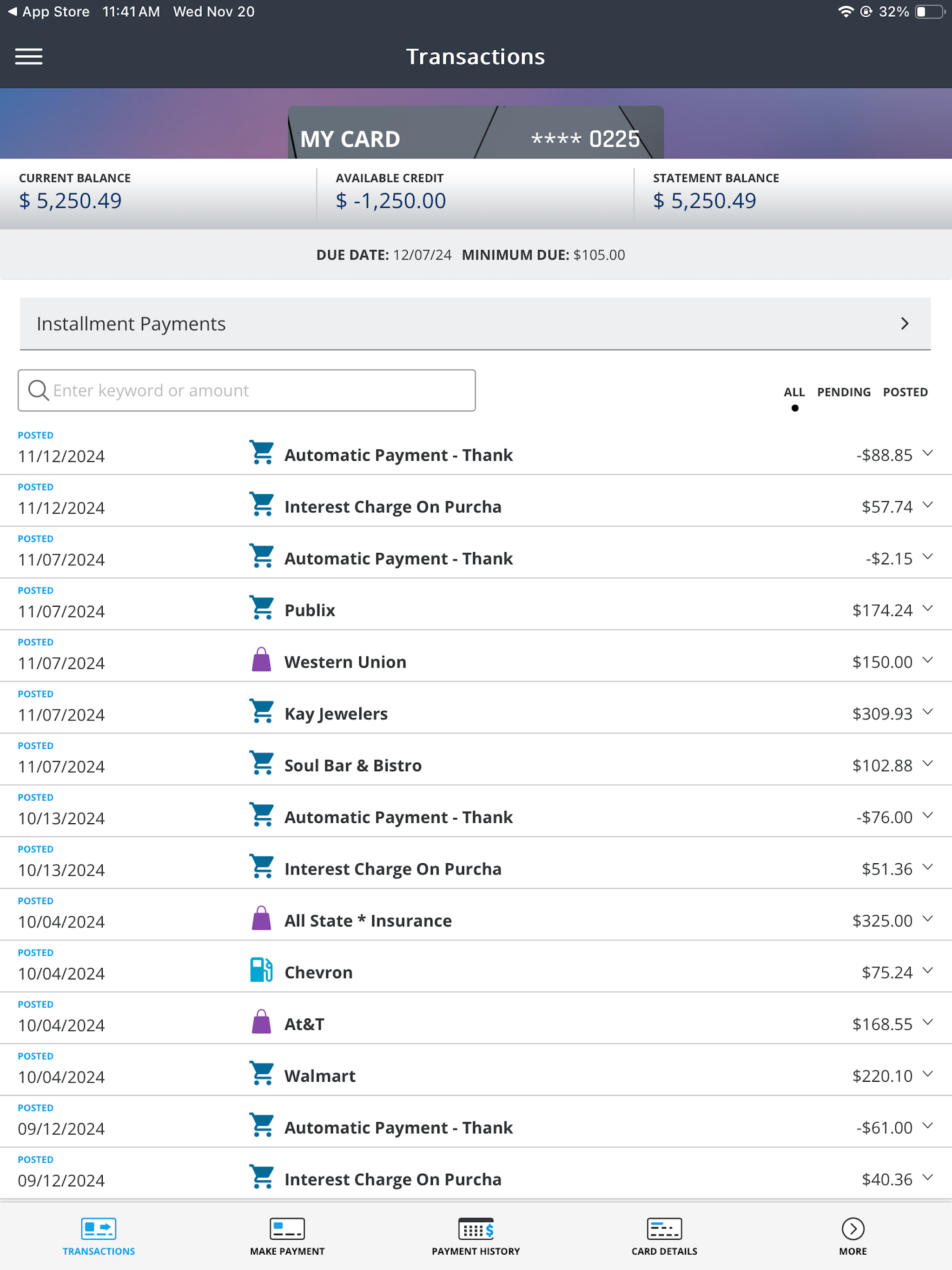This screenshot has height=1270, width=952.
Task: Expand the All State Insurance $325.00 row
Action: coord(928,918)
